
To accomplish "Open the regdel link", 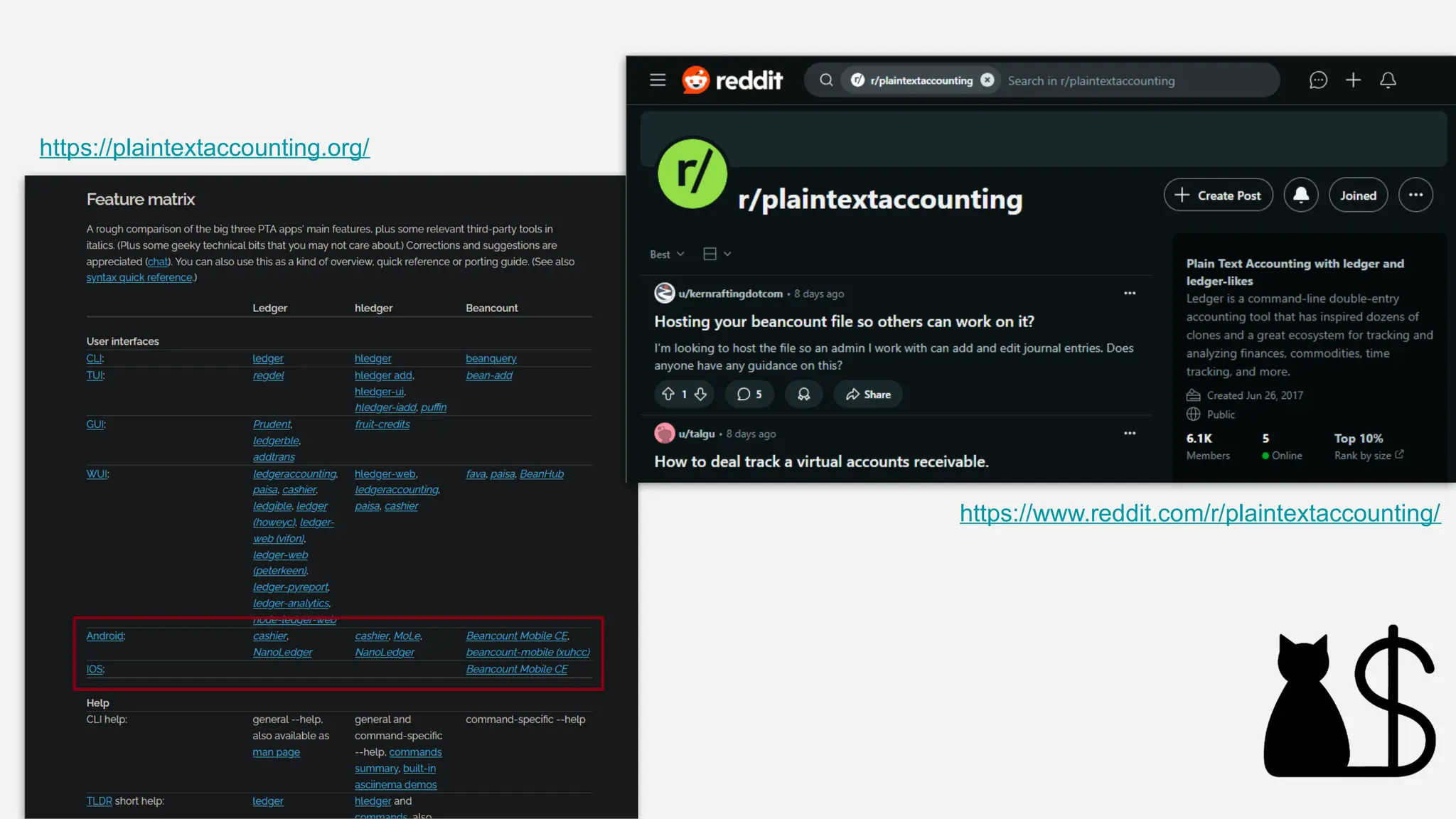I will click(x=268, y=375).
